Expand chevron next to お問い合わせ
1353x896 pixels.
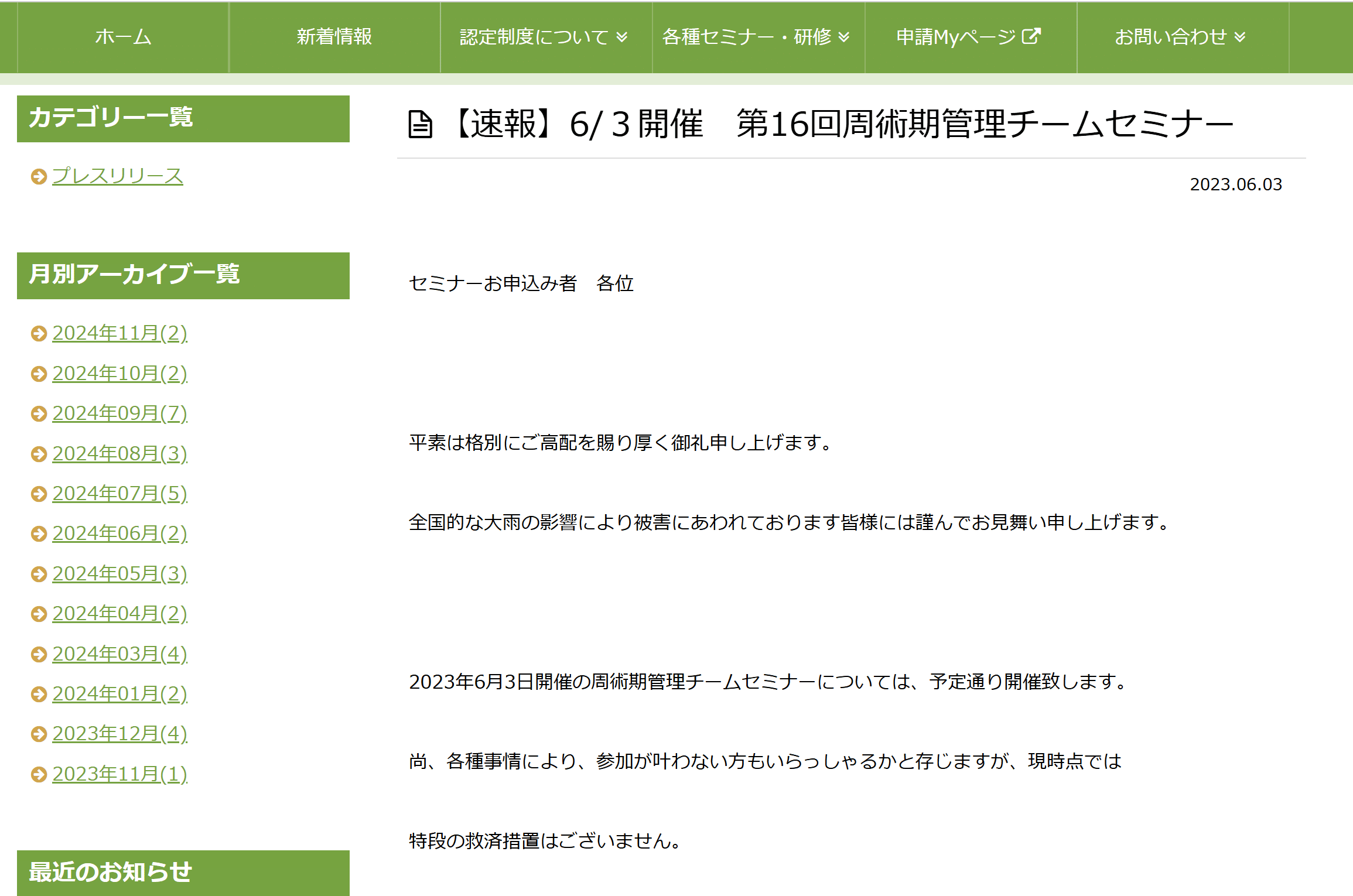1240,37
